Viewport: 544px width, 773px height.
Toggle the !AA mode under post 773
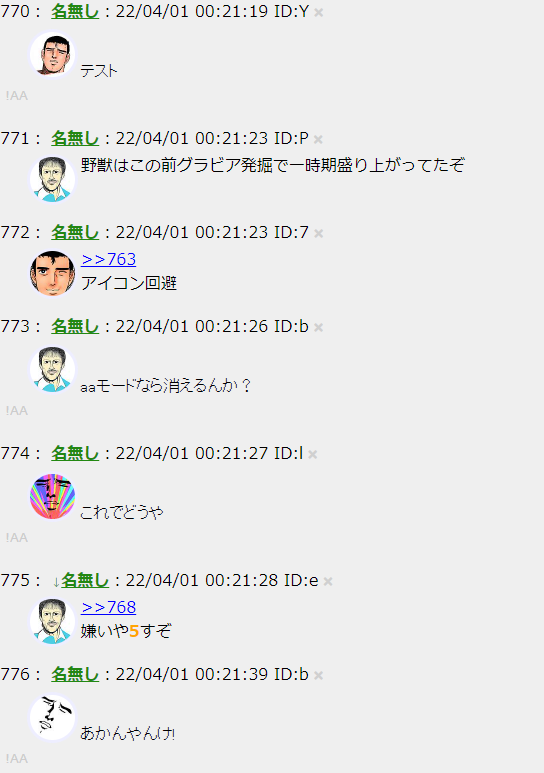tap(16, 411)
